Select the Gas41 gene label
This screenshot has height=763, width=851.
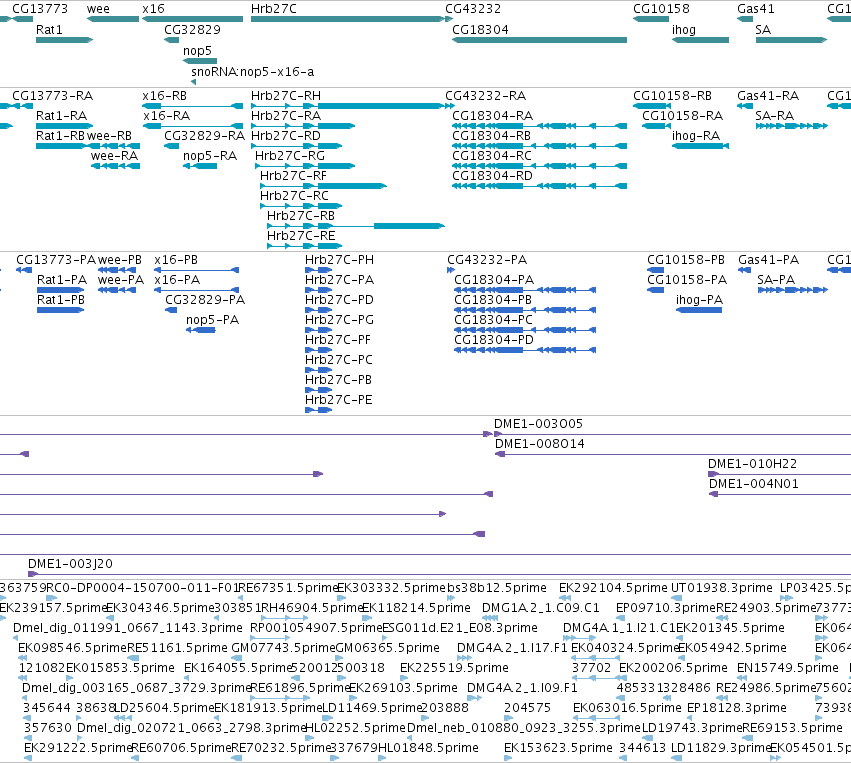(x=755, y=9)
